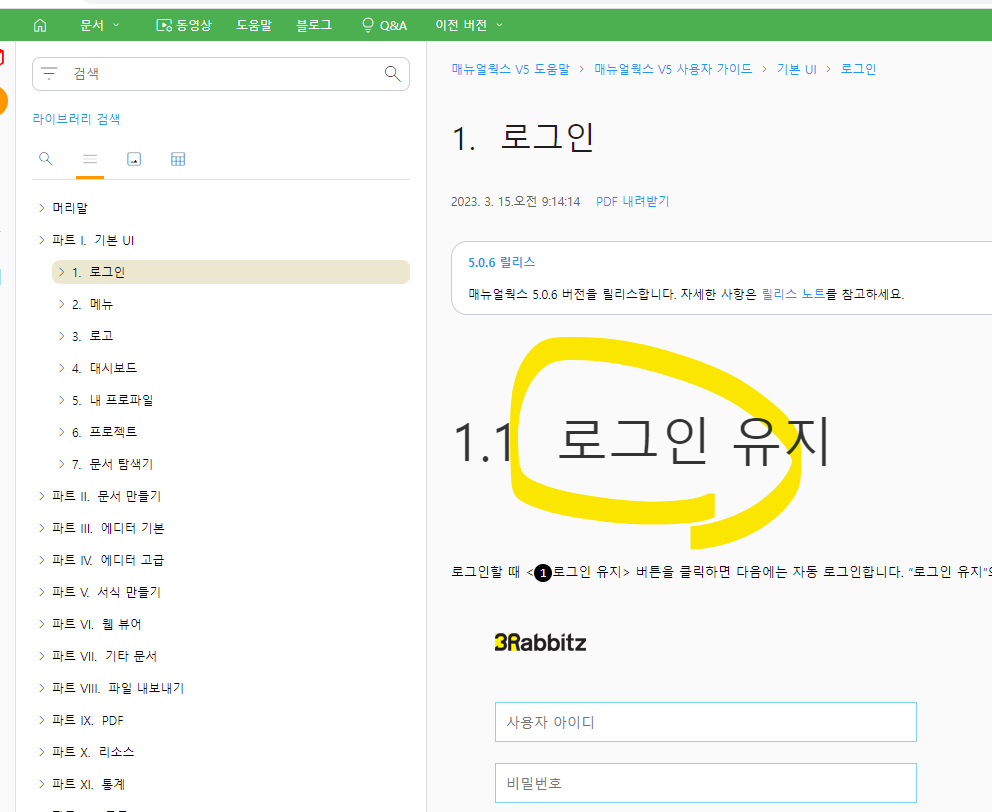The height and width of the screenshot is (812, 992).
Task: Click the 기본 UI breadcrumb link
Action: (797, 69)
